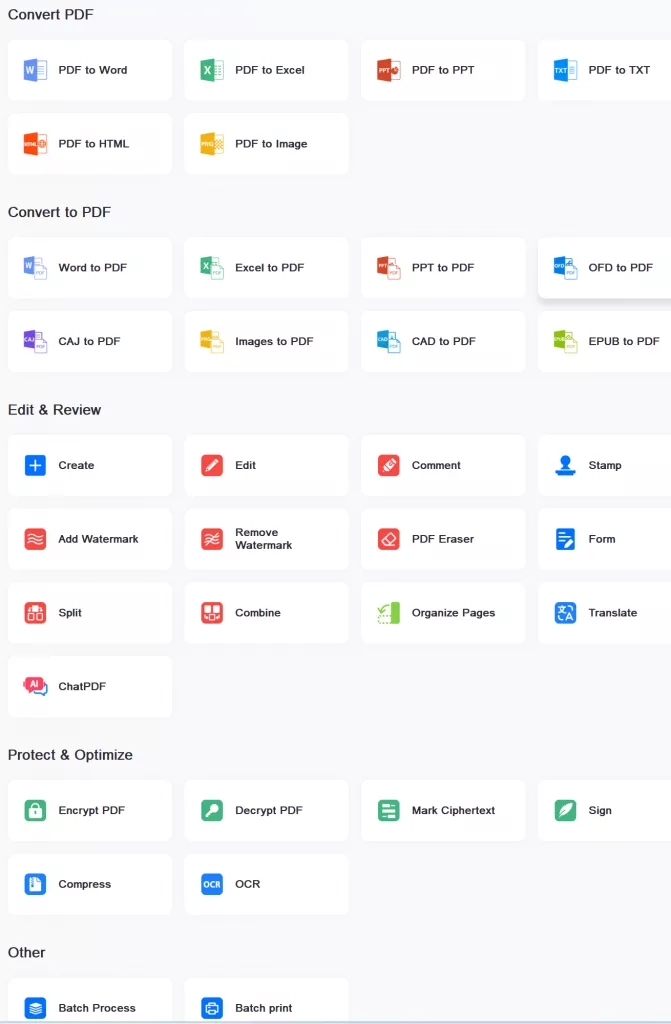Click the CAD to PDF icon
The width and height of the screenshot is (671, 1024).
pos(389,342)
